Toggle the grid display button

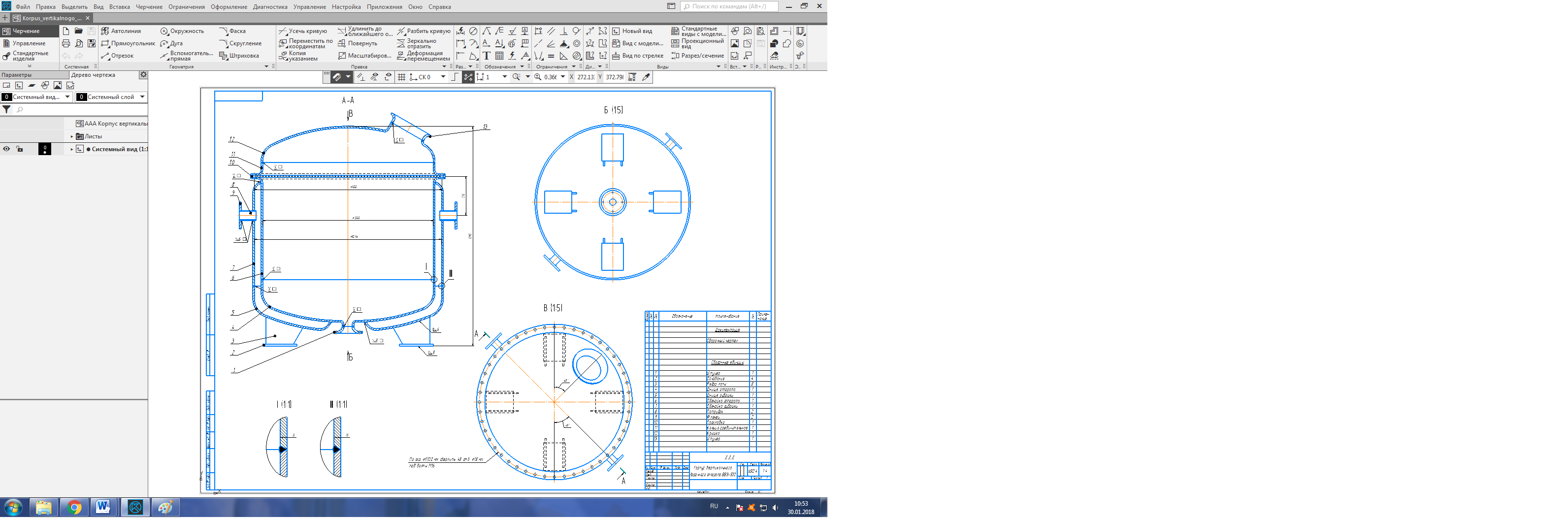tap(401, 77)
